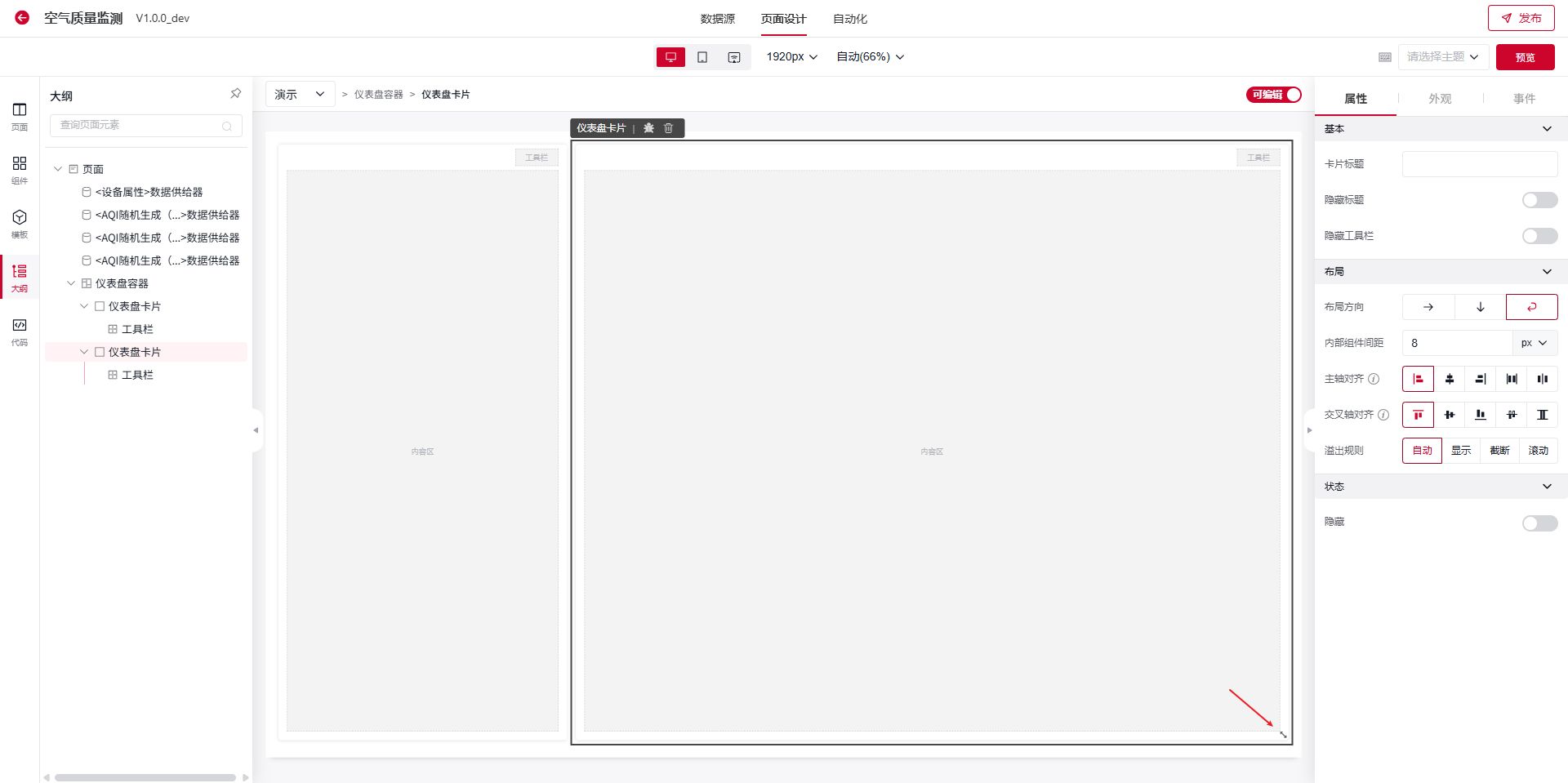Open the 组件 components sidebar panel
This screenshot has width=1568, height=783.
[20, 170]
